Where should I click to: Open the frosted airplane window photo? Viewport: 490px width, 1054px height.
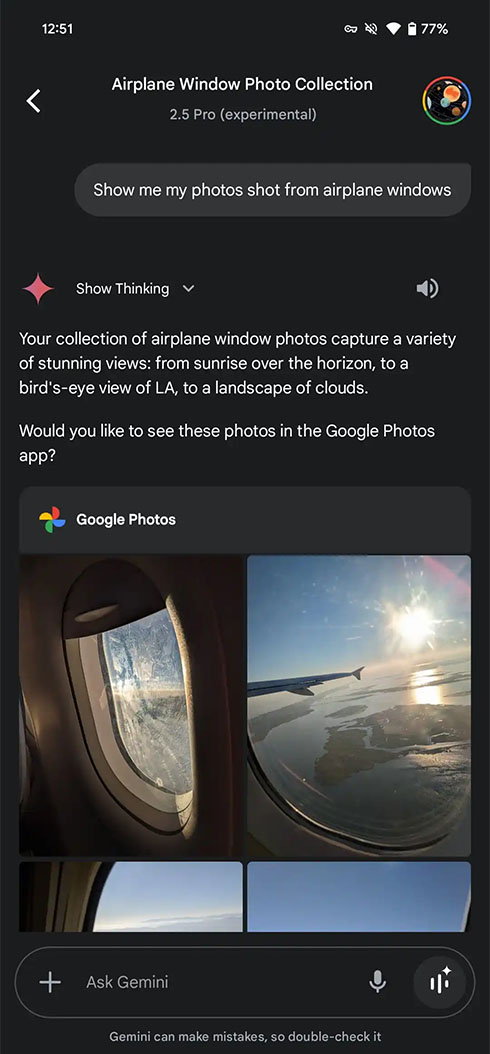click(x=130, y=705)
